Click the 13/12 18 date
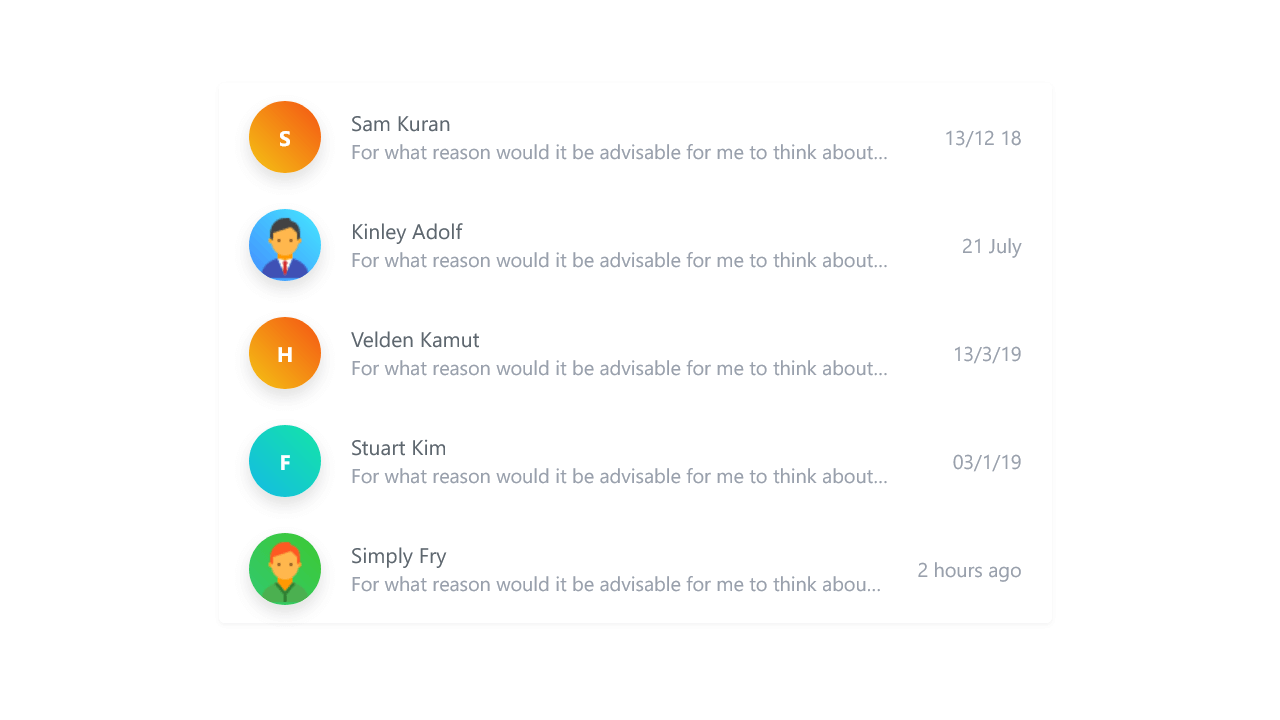Viewport: 1280px width, 720px height. (x=982, y=138)
